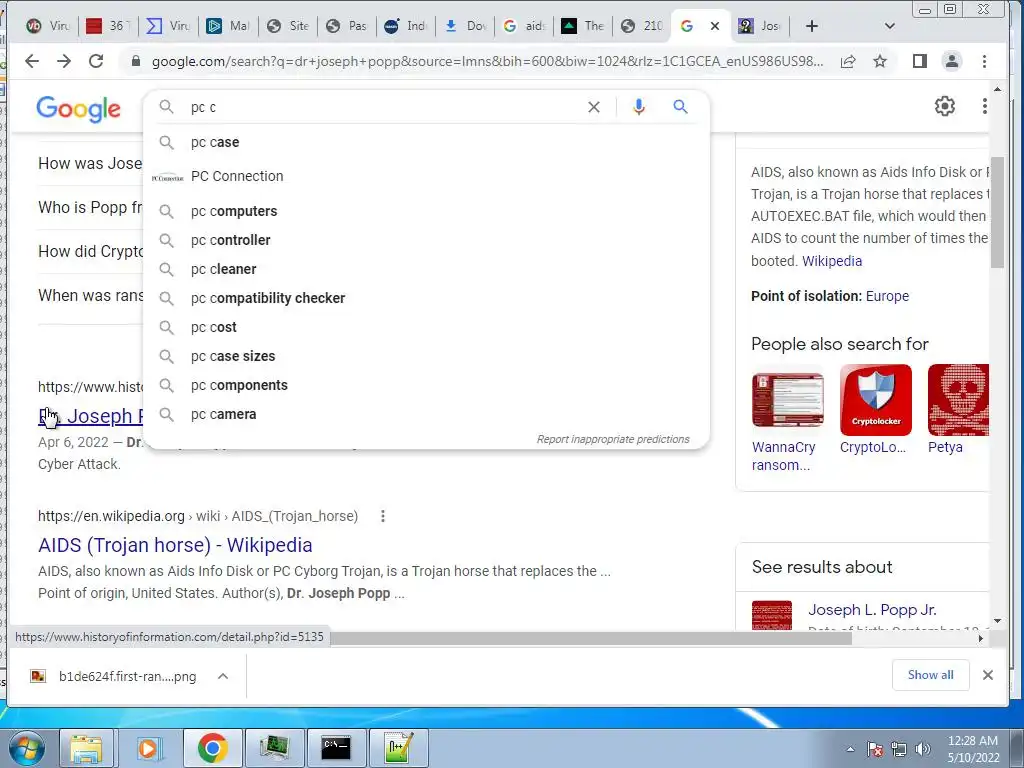Select the 'pc cleaner' suggestion
This screenshot has width=1024, height=768.
426,269
